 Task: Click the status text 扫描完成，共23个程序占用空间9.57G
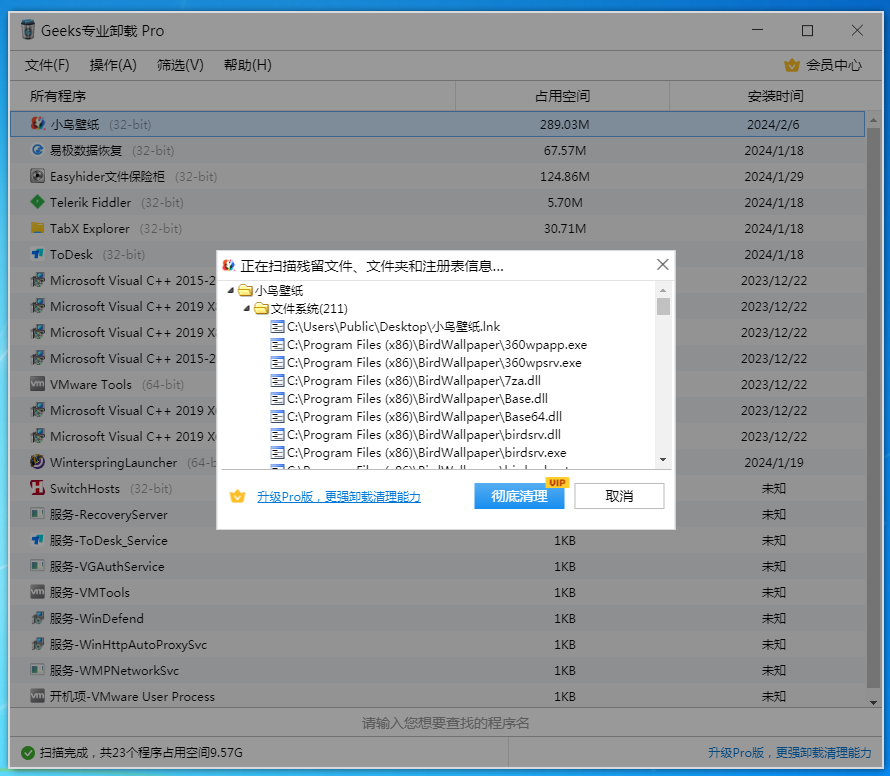click(x=141, y=753)
